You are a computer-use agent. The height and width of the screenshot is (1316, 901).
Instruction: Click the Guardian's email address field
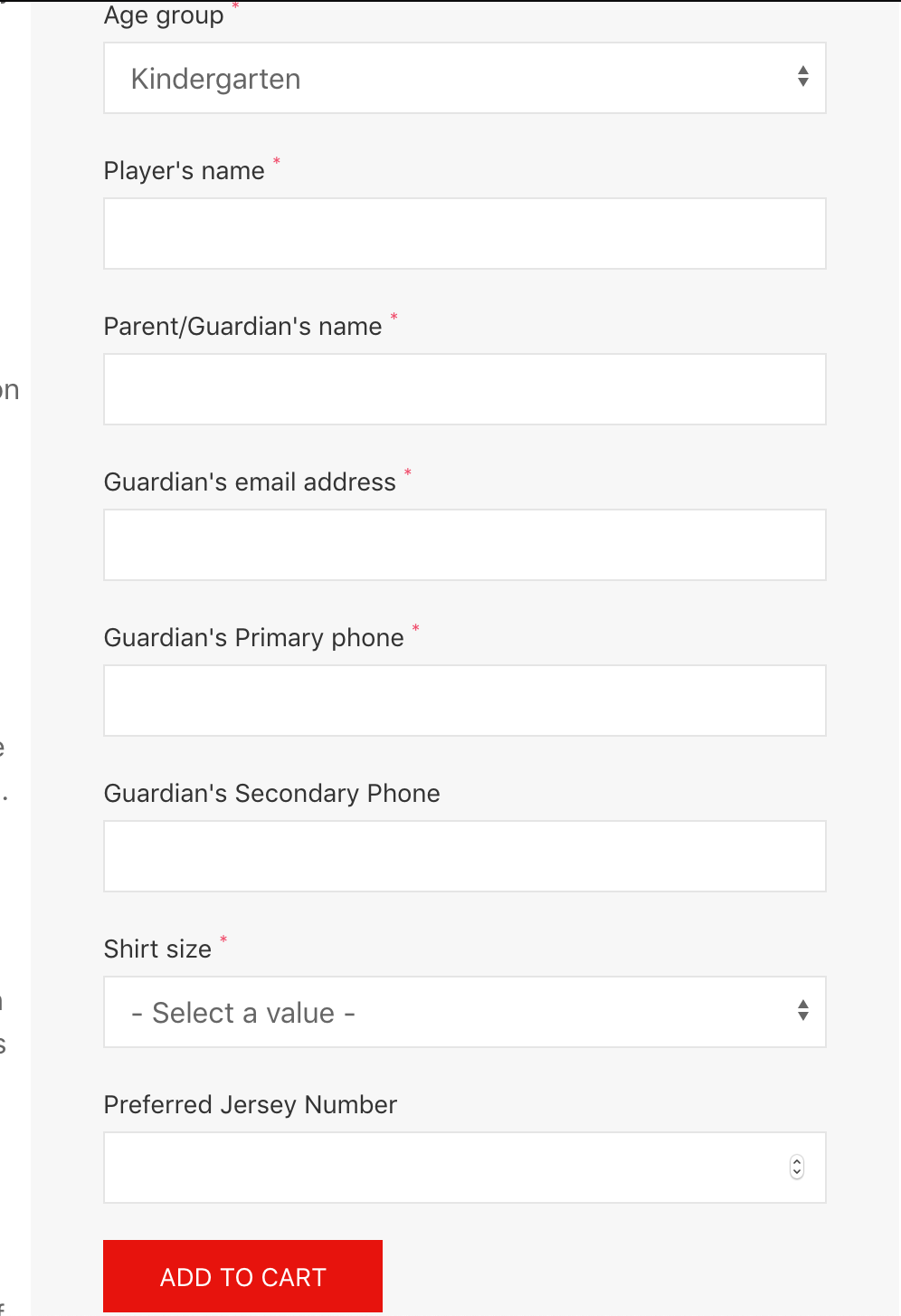point(464,544)
